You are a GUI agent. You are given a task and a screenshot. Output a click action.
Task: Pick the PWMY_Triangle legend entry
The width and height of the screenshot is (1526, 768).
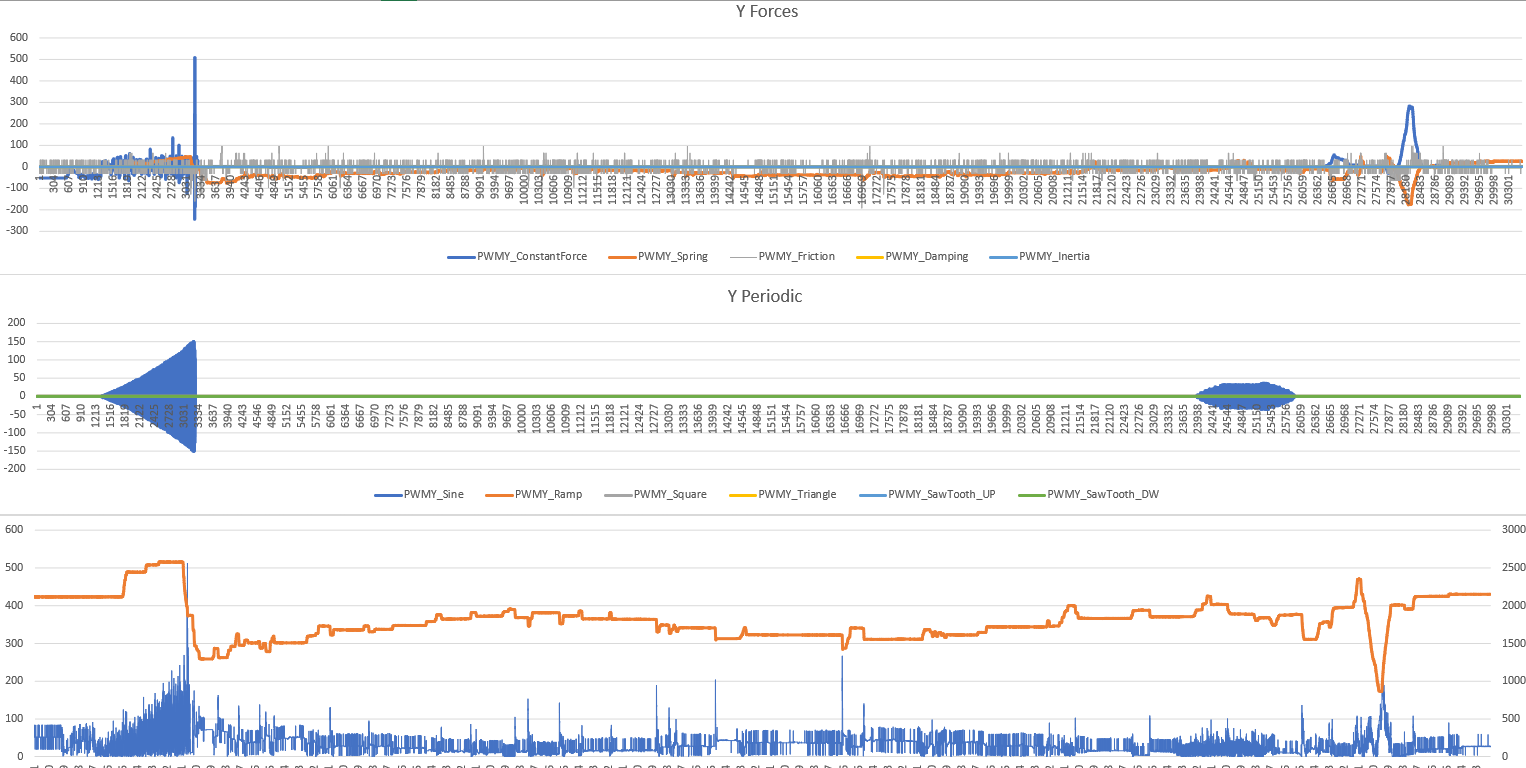pyautogui.click(x=797, y=494)
